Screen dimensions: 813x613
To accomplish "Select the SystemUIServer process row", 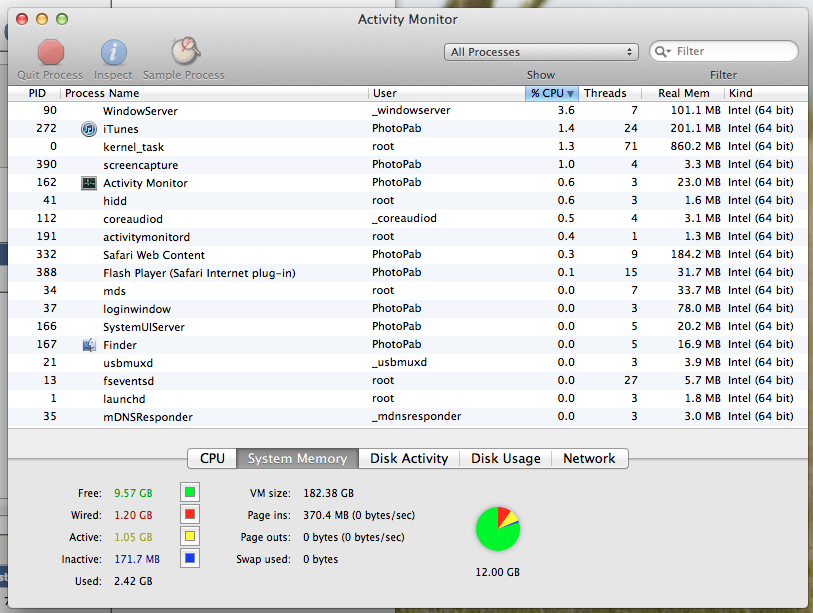I will click(408, 327).
